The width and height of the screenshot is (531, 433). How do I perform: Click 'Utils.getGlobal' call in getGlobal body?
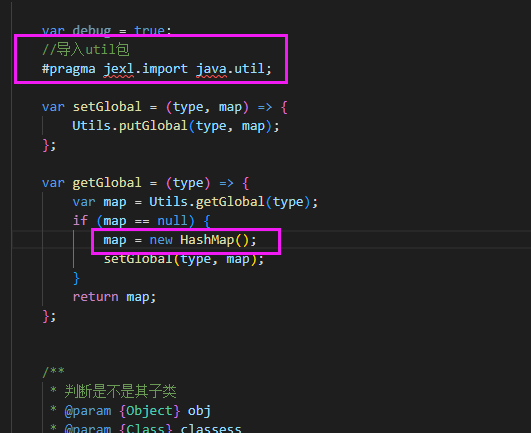click(x=207, y=202)
